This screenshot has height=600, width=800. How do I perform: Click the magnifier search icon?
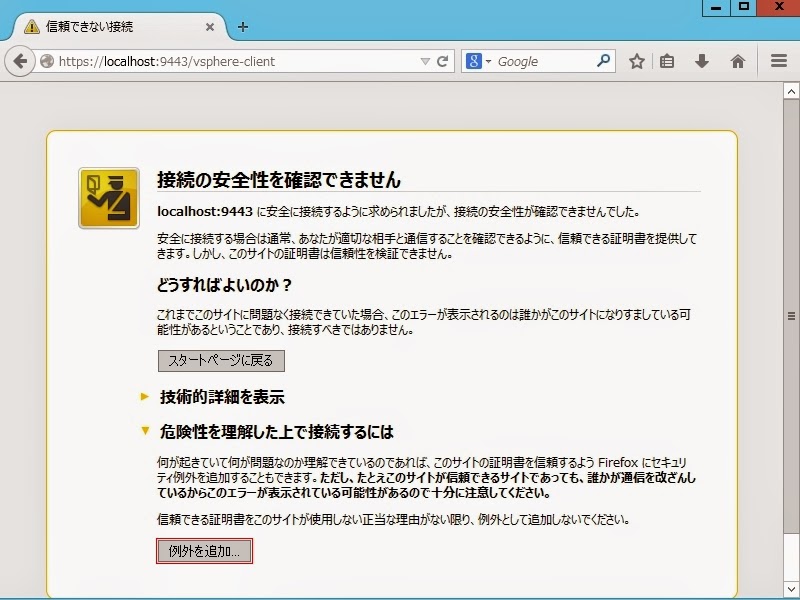tap(603, 61)
